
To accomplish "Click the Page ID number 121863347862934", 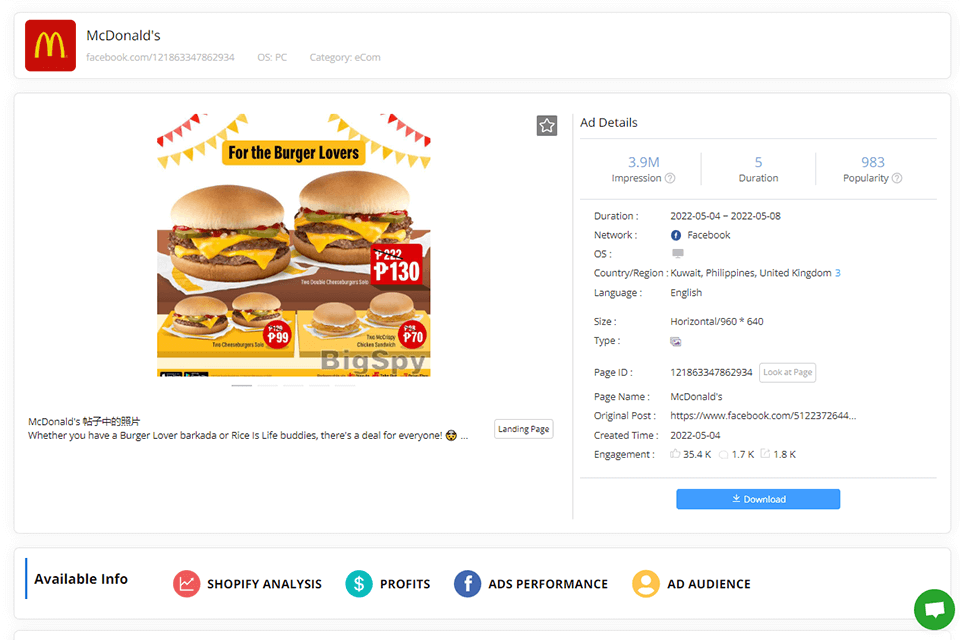I will click(711, 372).
